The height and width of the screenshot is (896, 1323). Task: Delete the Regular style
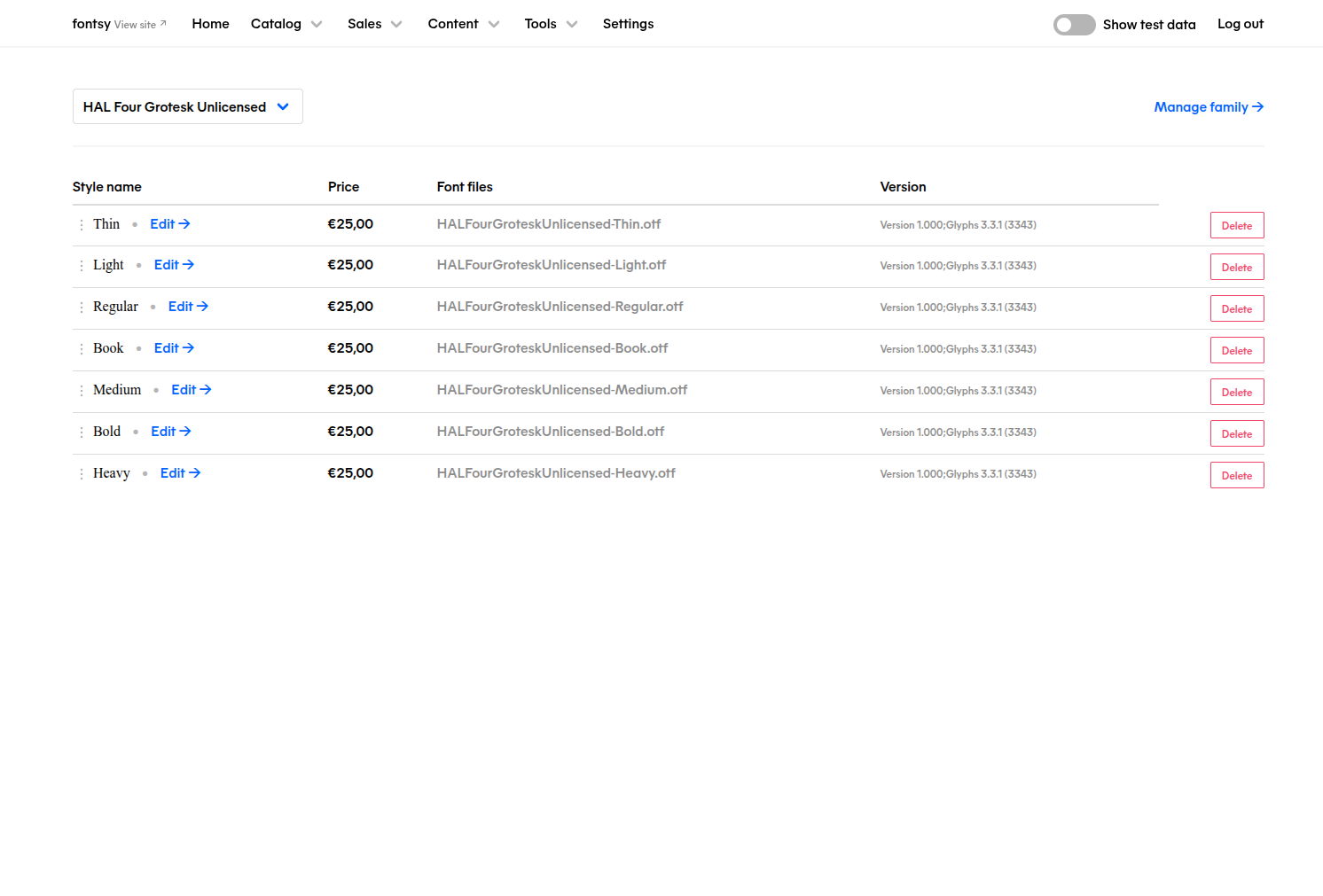point(1237,308)
